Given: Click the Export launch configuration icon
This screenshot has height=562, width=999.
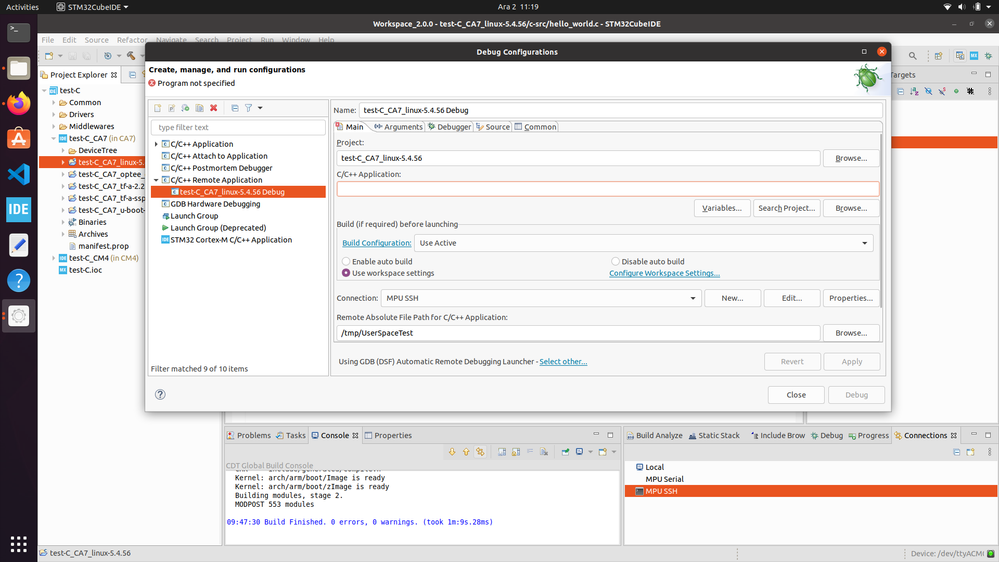Looking at the screenshot, I should point(185,108).
